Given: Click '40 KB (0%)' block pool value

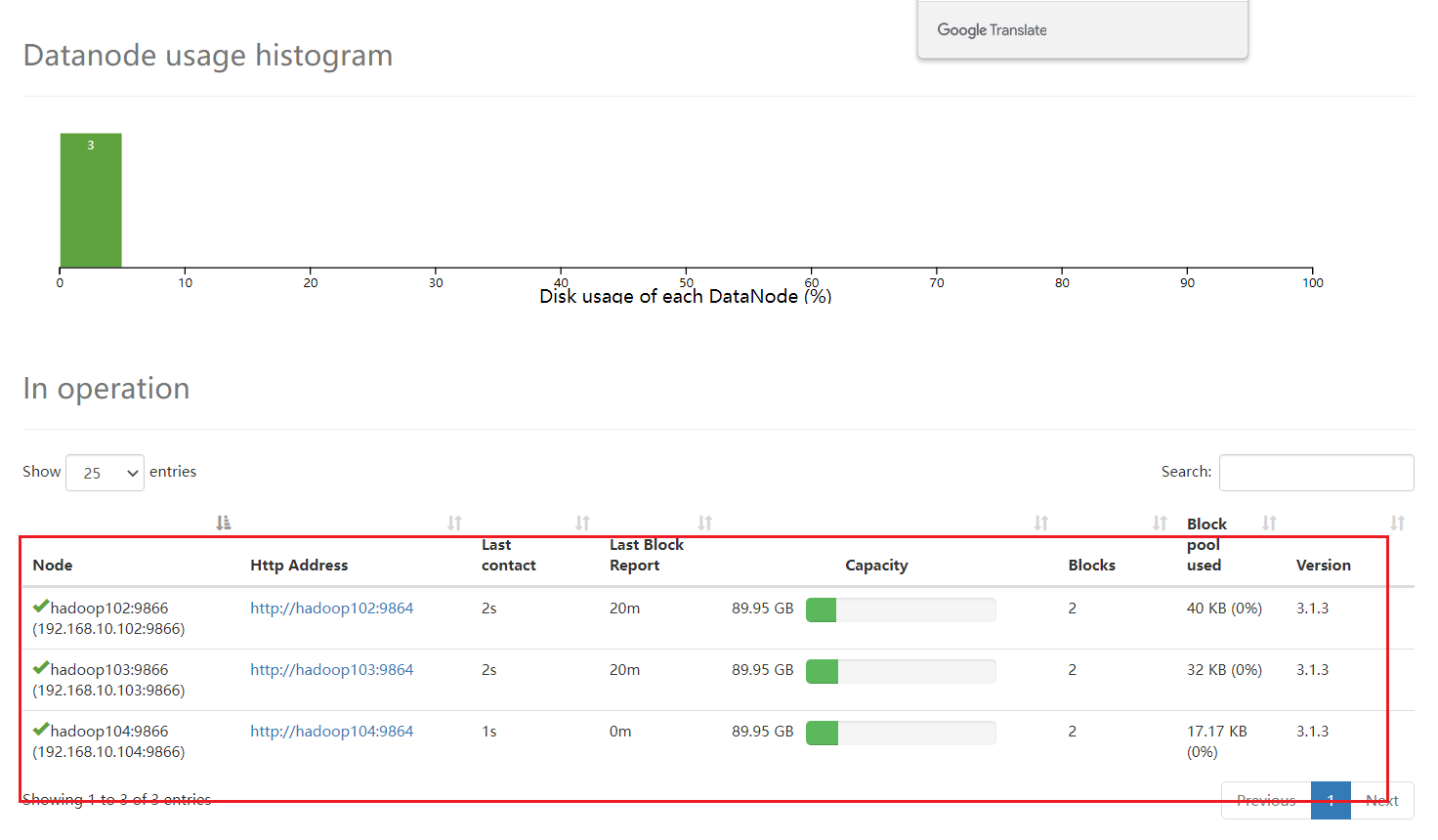Looking at the screenshot, I should pos(1224,608).
